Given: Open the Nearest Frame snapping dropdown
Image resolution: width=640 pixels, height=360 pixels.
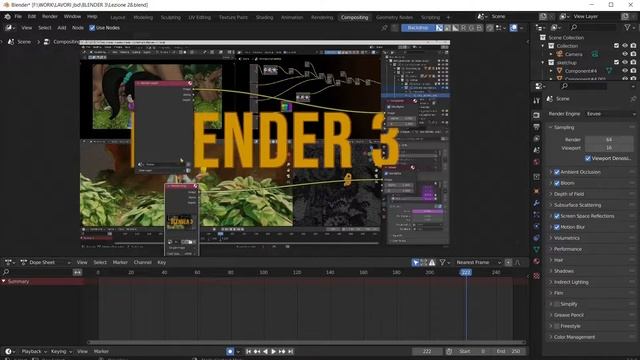Looking at the screenshot, I should pyautogui.click(x=478, y=262).
